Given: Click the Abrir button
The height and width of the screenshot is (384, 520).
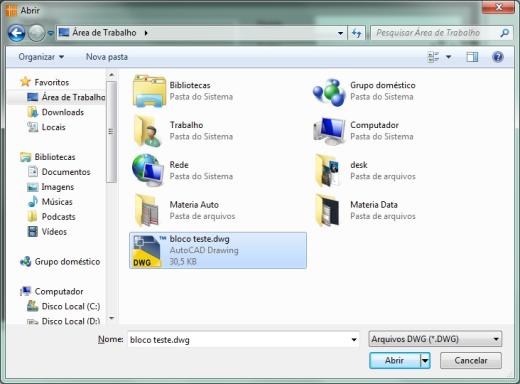Looking at the screenshot, I should 395,361.
